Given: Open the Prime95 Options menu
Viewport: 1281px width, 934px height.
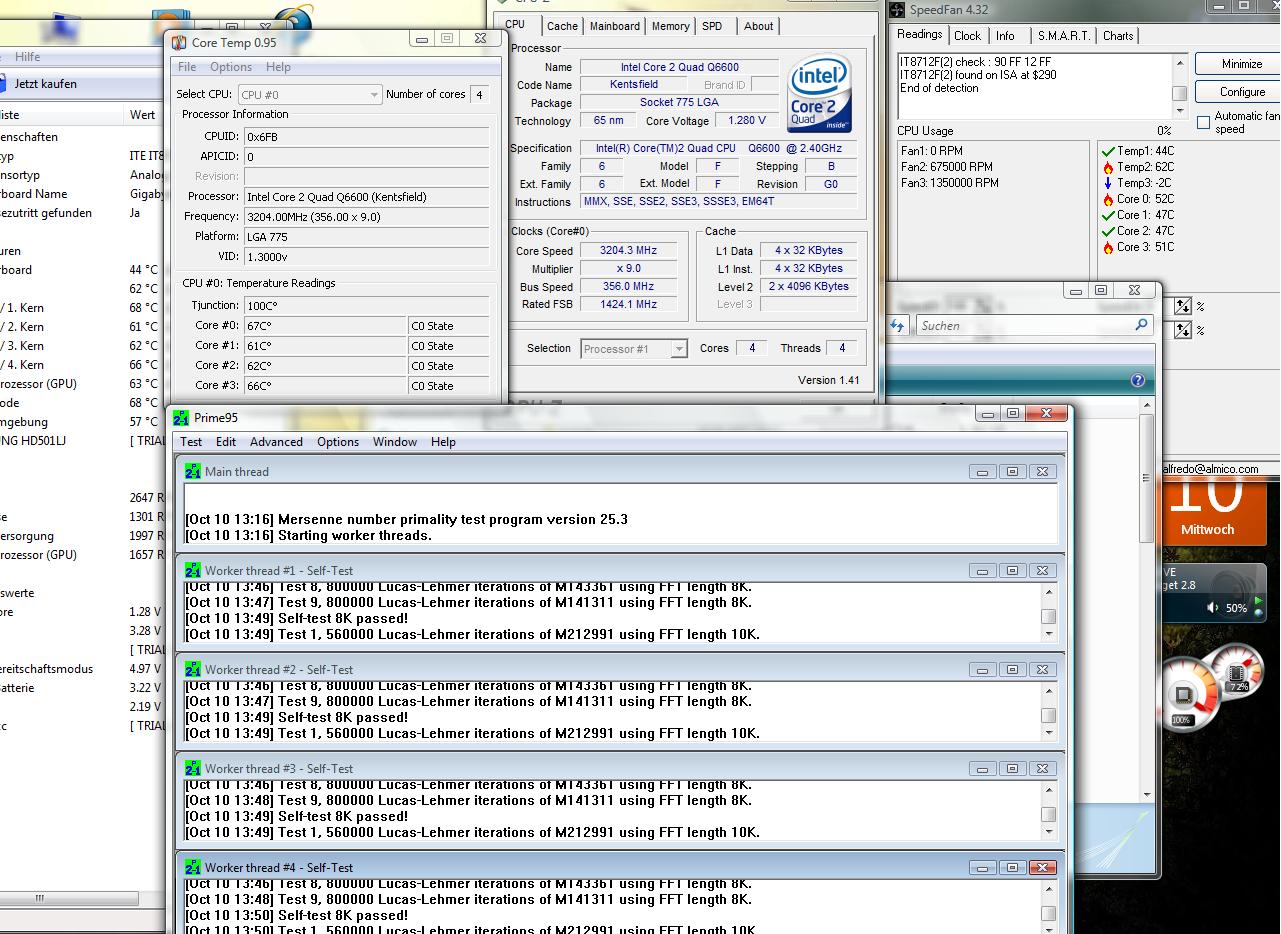Looking at the screenshot, I should (338, 441).
